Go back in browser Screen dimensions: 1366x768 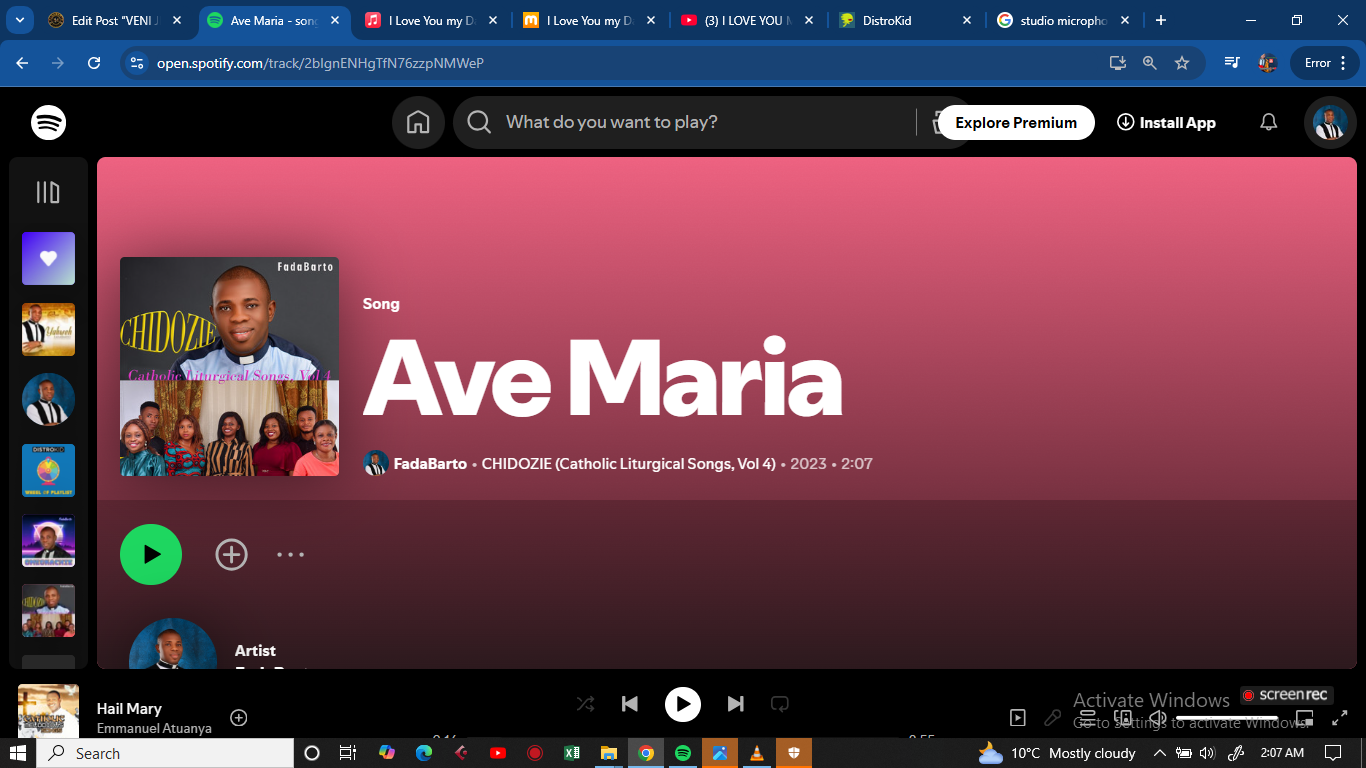pos(22,63)
